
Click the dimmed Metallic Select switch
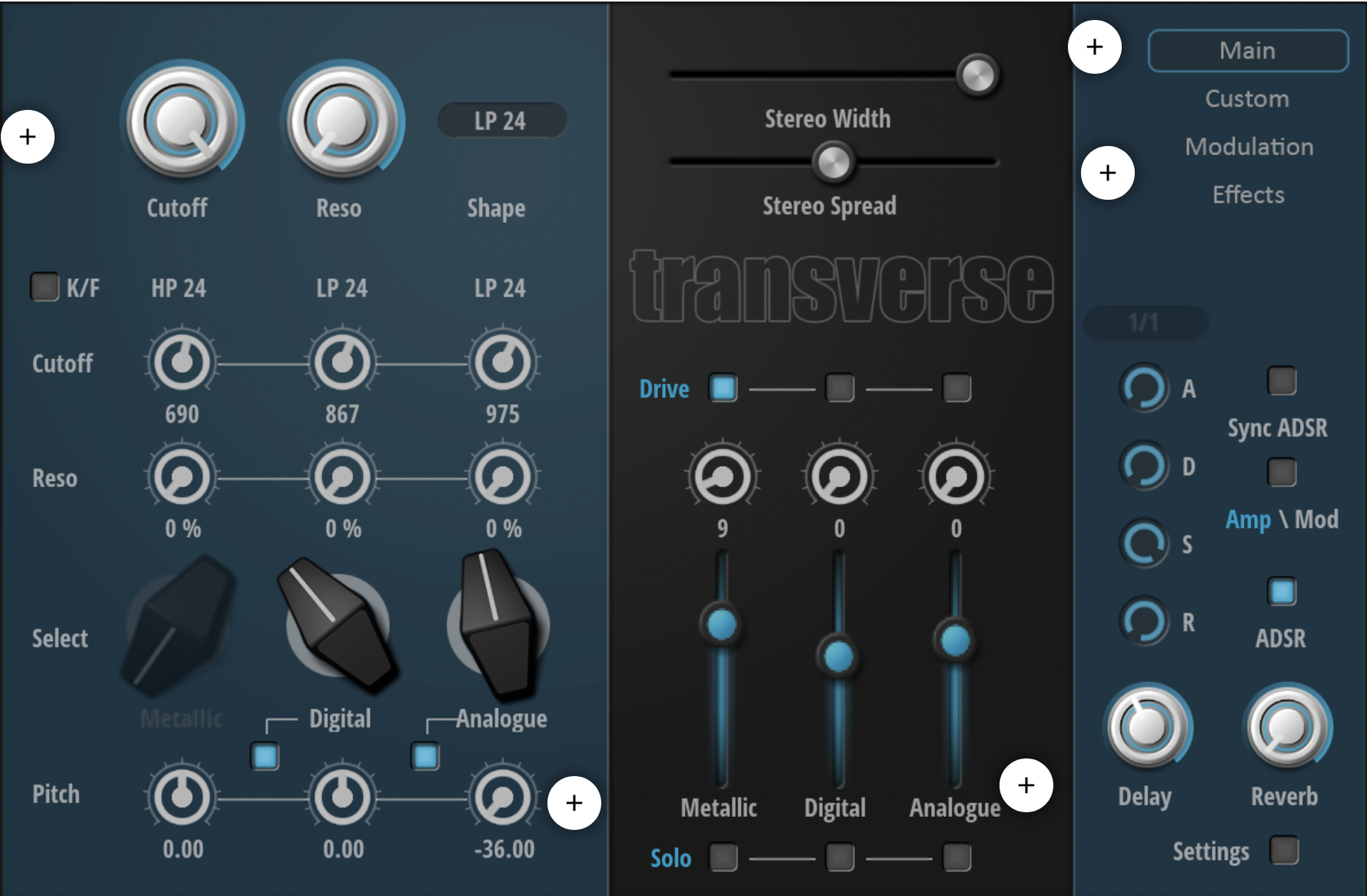click(x=178, y=625)
